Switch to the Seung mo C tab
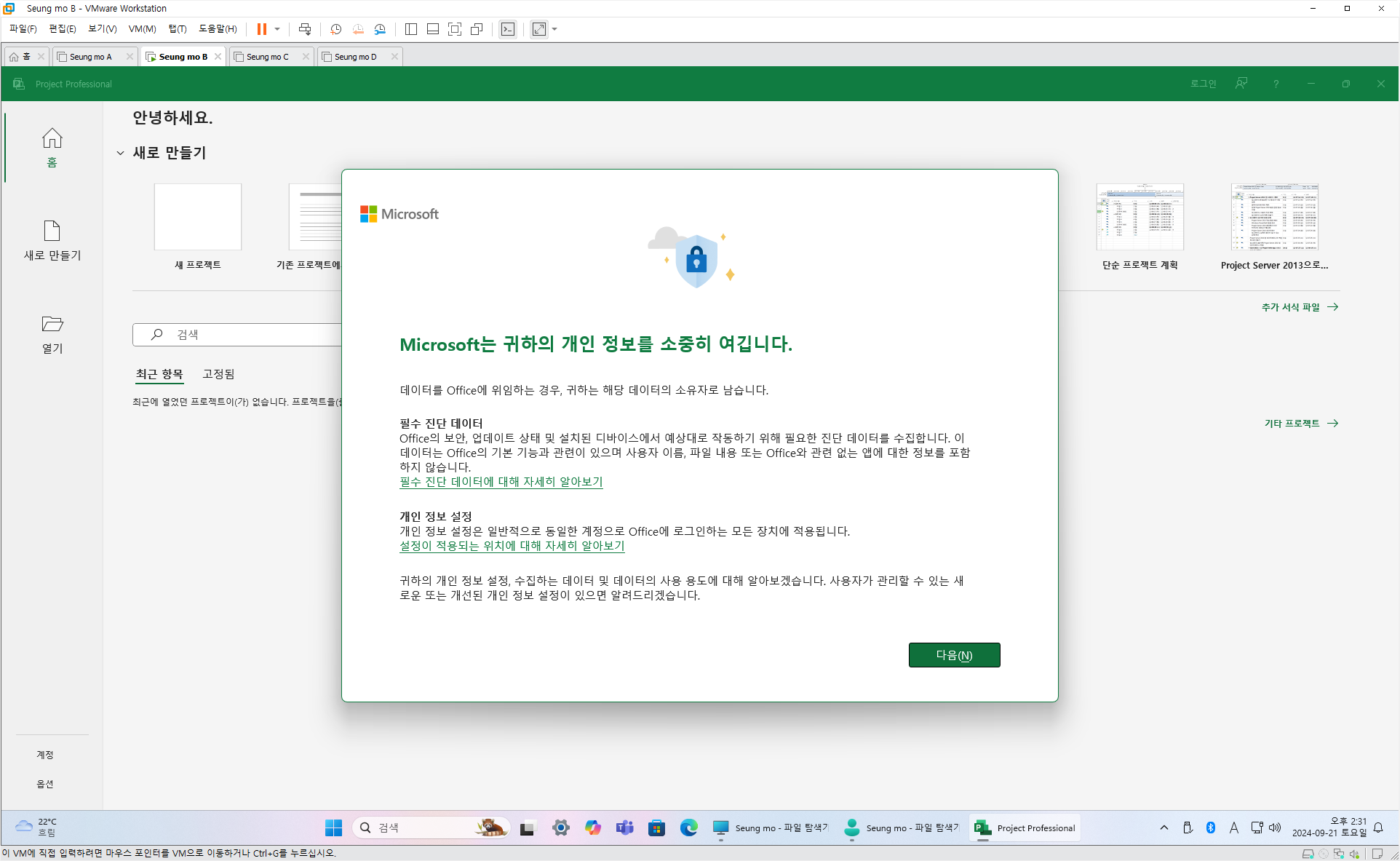This screenshot has width=1400, height=861. tap(267, 57)
